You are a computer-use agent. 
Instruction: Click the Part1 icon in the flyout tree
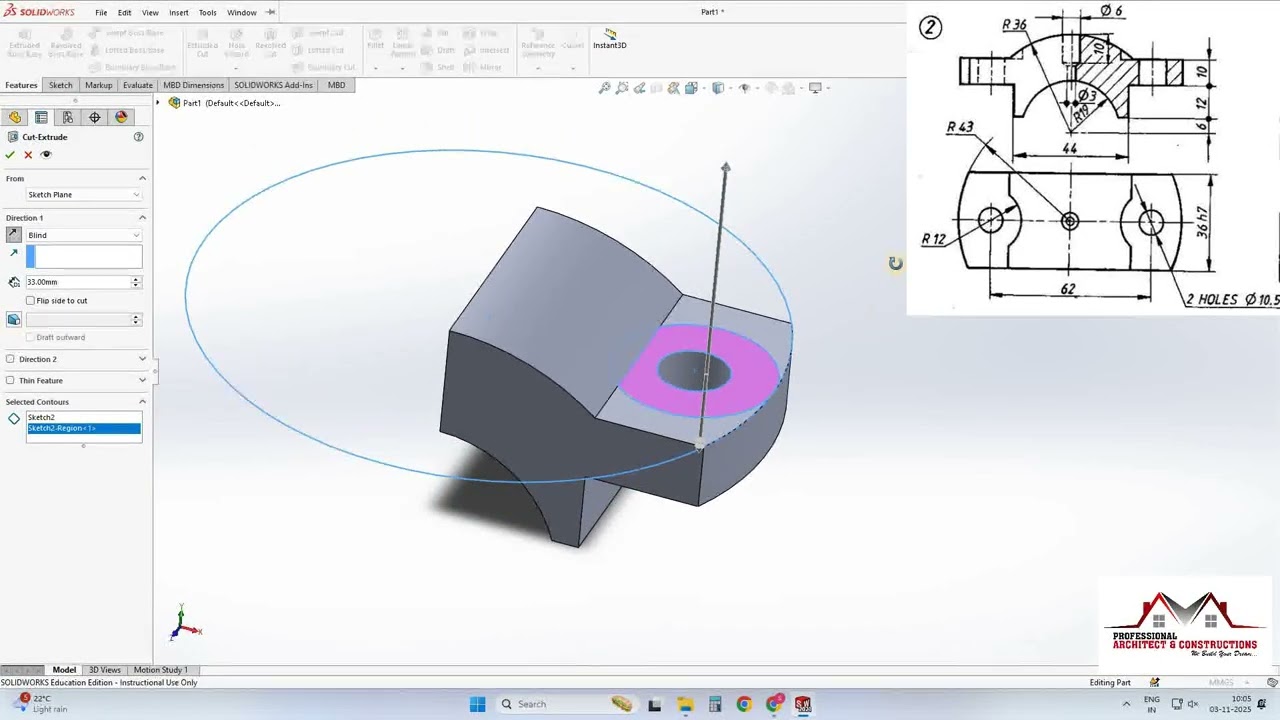[175, 103]
